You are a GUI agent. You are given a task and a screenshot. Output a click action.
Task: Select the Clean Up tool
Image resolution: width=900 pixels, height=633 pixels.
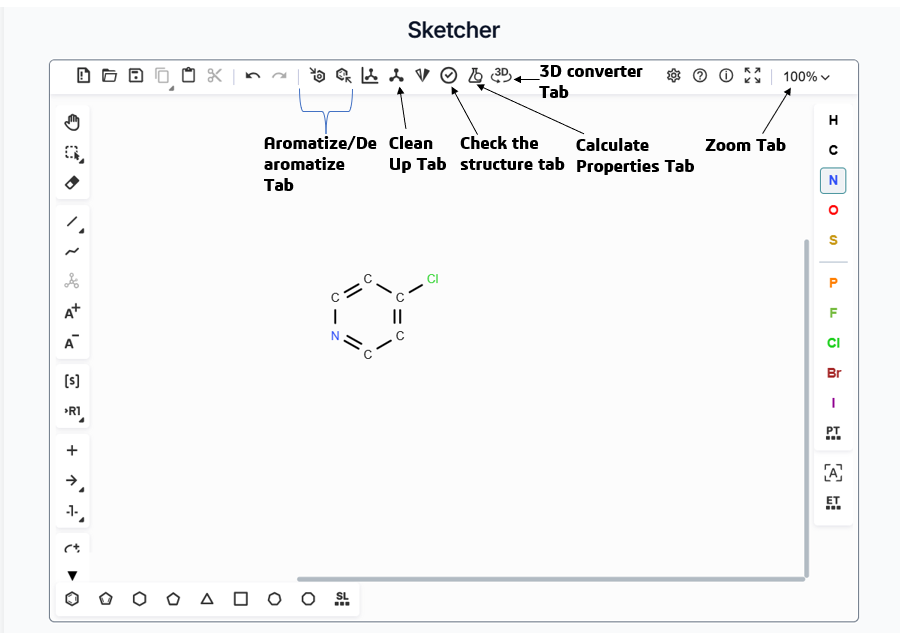click(397, 75)
